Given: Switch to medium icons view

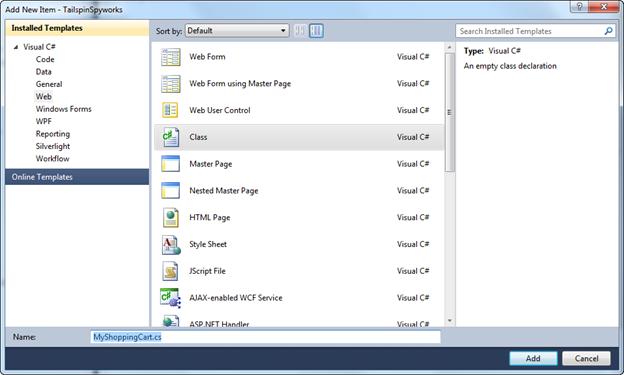Looking at the screenshot, I should click(x=316, y=31).
